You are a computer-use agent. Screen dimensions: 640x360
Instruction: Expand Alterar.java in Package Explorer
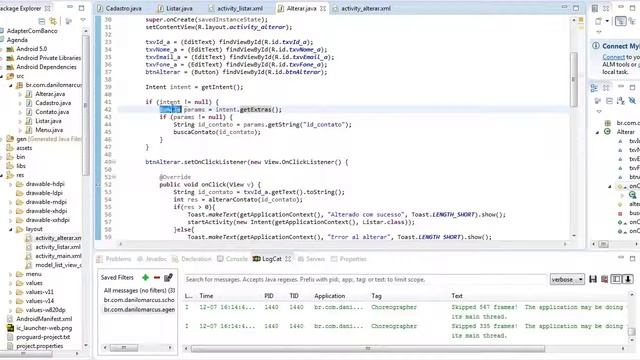[20, 94]
